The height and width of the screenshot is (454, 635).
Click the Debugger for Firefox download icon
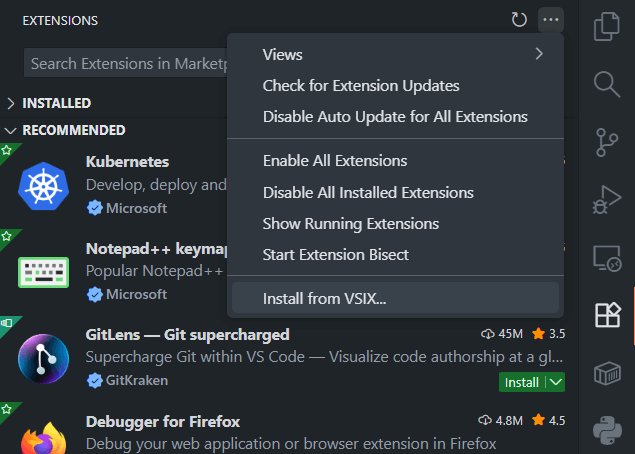pyautogui.click(x=485, y=420)
